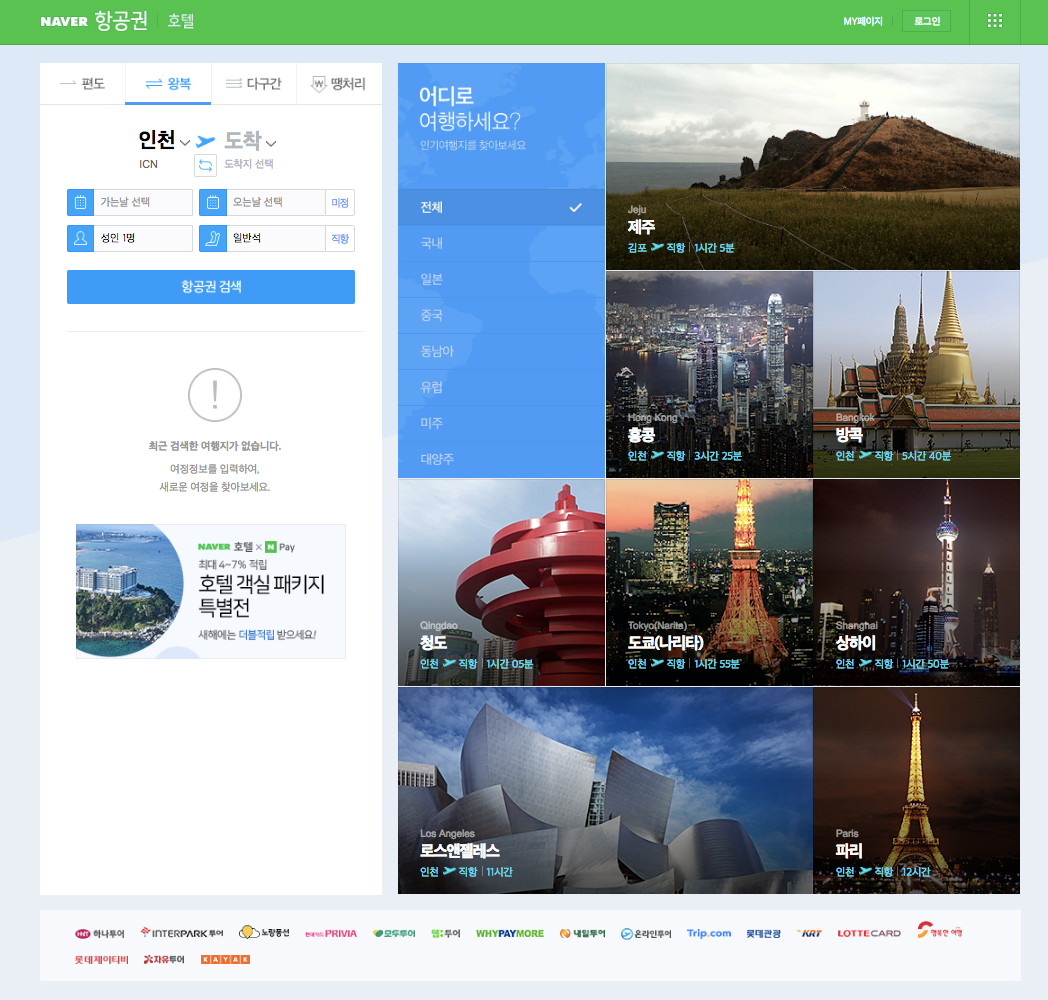The height and width of the screenshot is (1000, 1048).
Task: Switch to the 편도 one-way tab
Action: 82,83
